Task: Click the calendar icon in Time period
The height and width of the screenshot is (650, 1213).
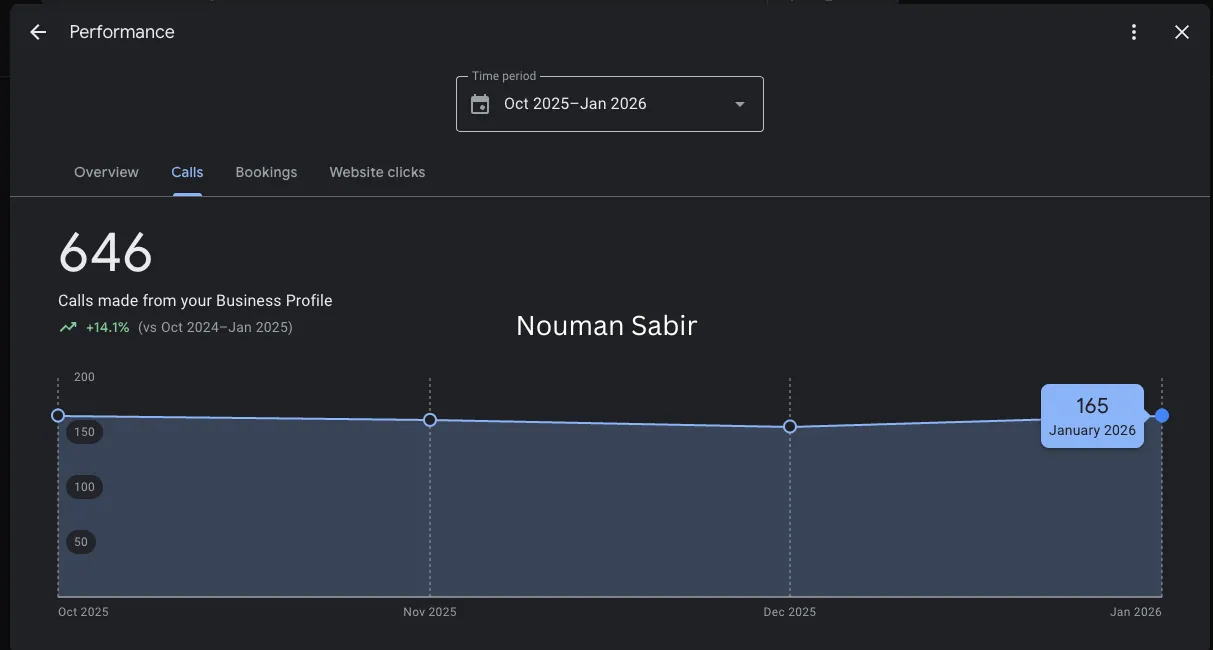Action: (x=480, y=104)
